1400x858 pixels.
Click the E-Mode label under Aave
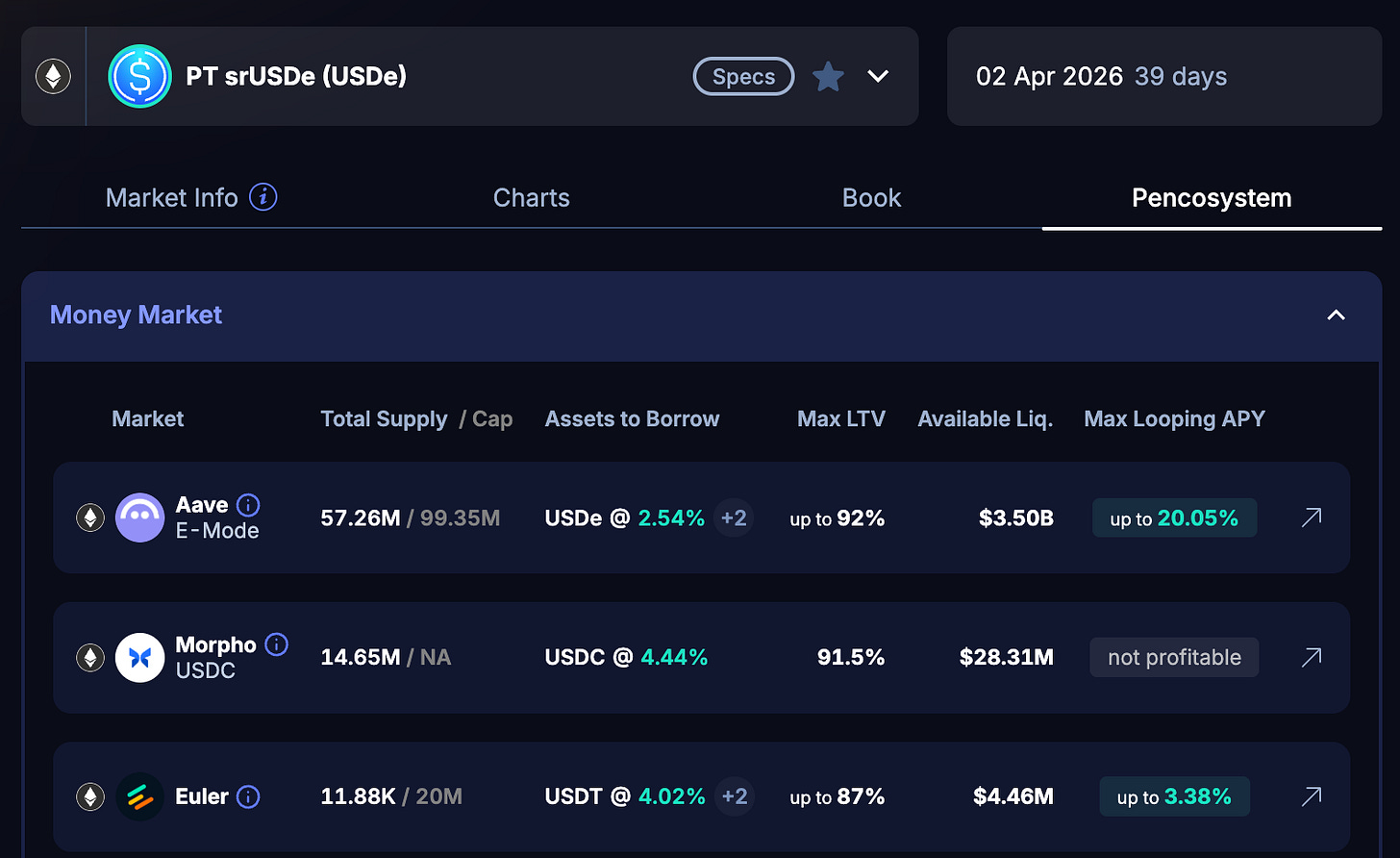click(x=217, y=531)
